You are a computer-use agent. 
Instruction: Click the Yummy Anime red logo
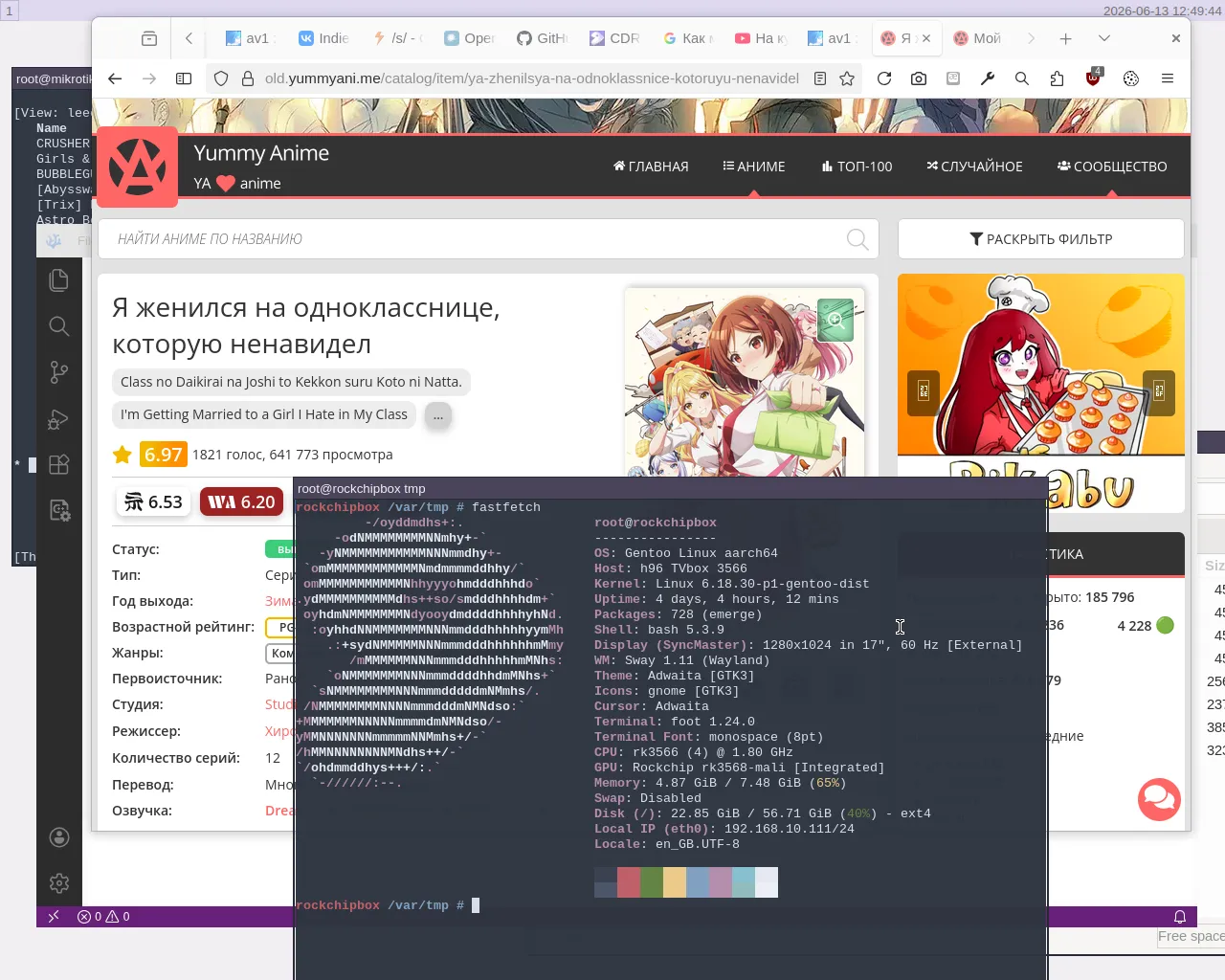(x=138, y=167)
